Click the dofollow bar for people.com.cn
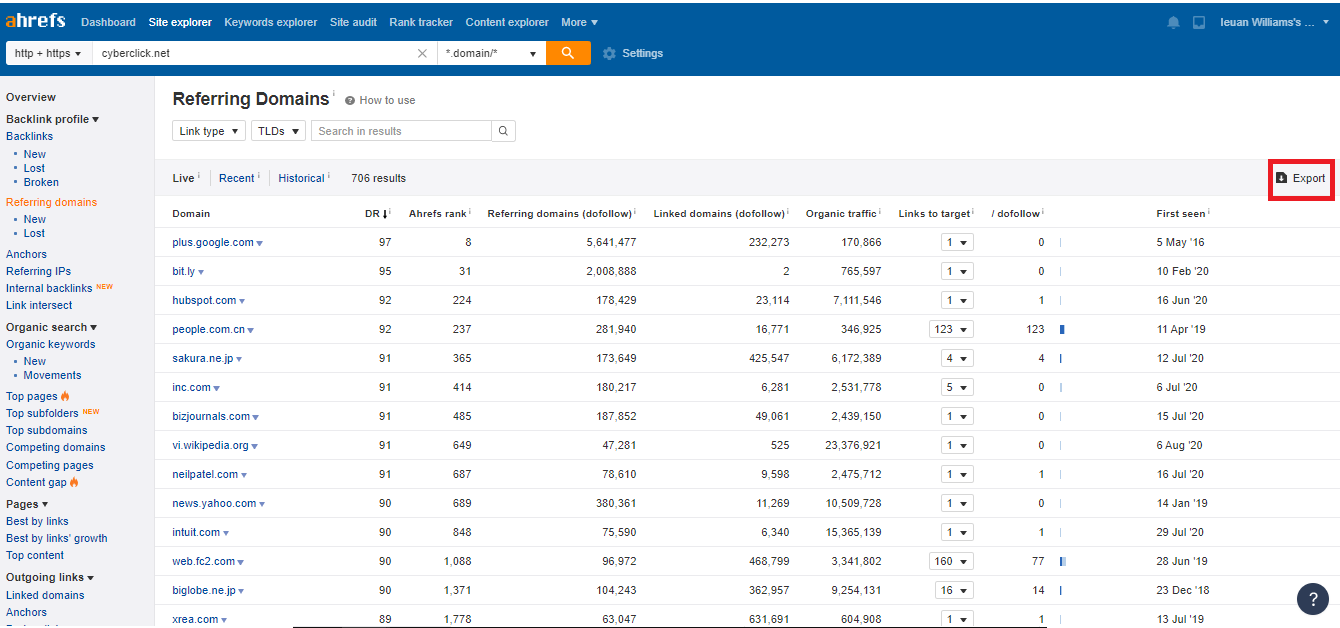Screen dimensions: 1340x628 point(1062,329)
